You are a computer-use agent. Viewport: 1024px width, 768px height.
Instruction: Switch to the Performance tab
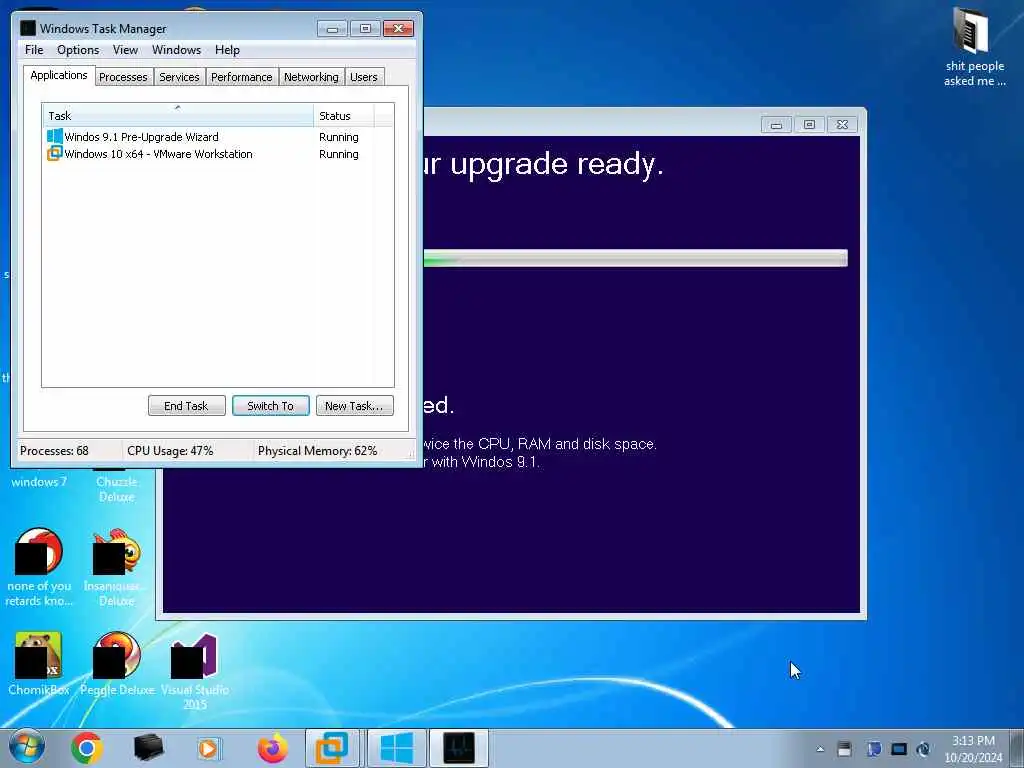pos(242,77)
